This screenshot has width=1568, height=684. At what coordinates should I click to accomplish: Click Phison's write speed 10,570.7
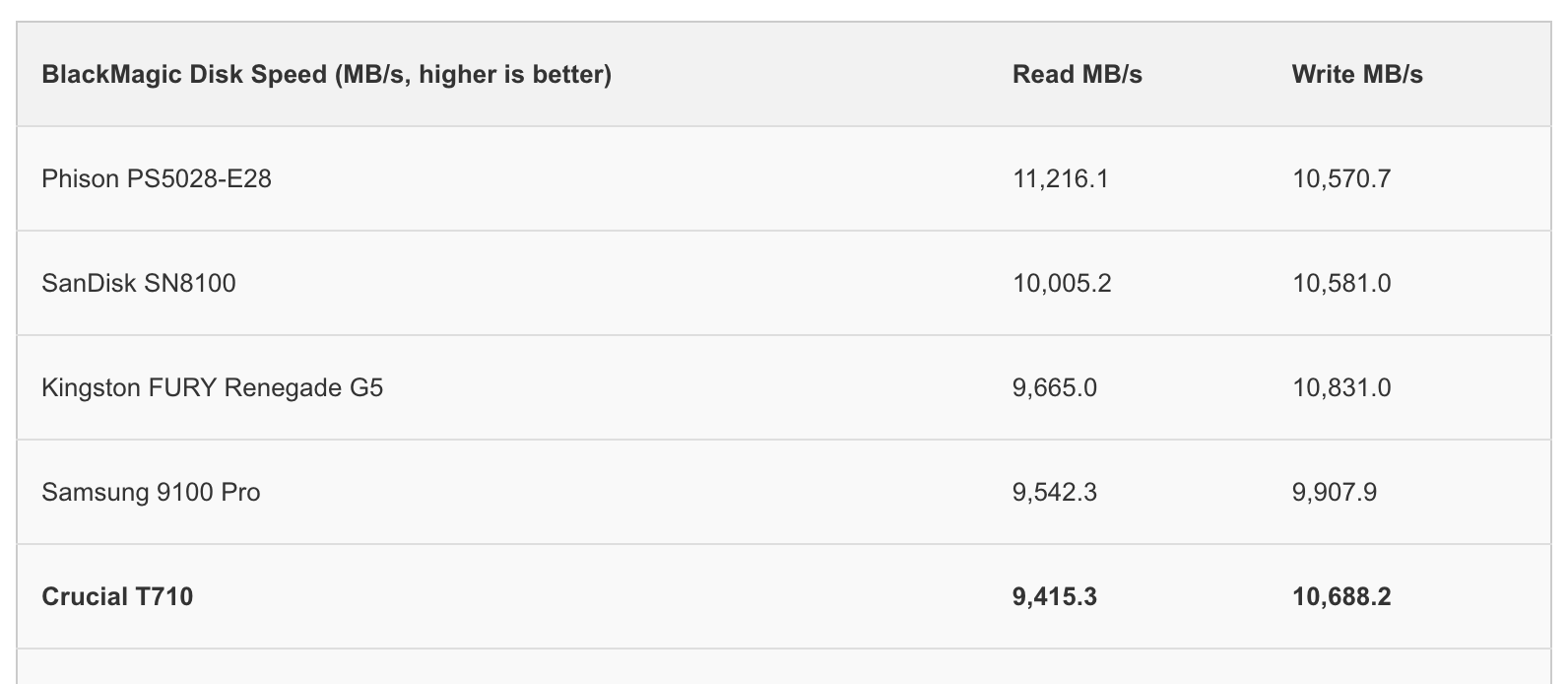point(1340,179)
